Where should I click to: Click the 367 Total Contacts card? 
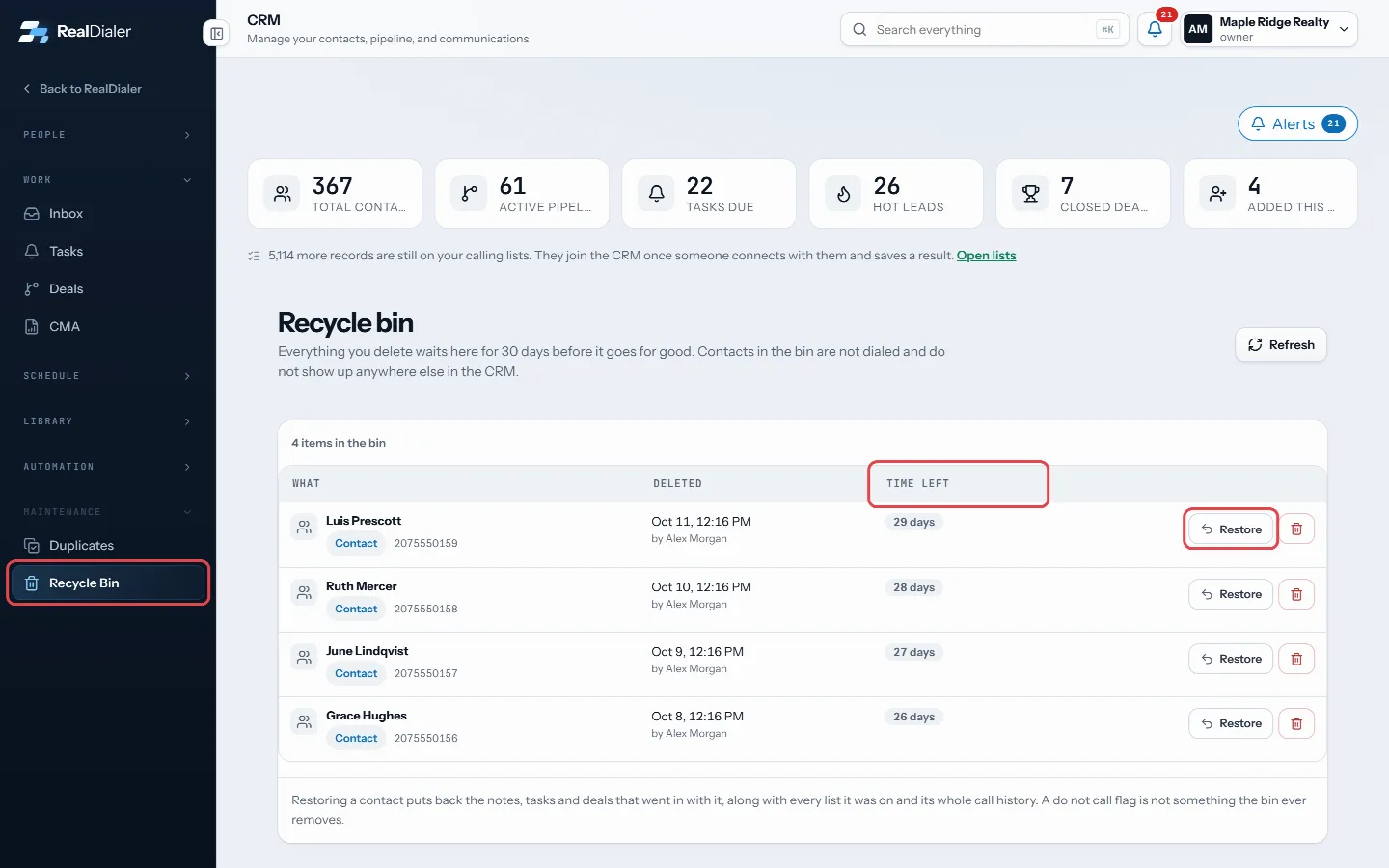(335, 194)
